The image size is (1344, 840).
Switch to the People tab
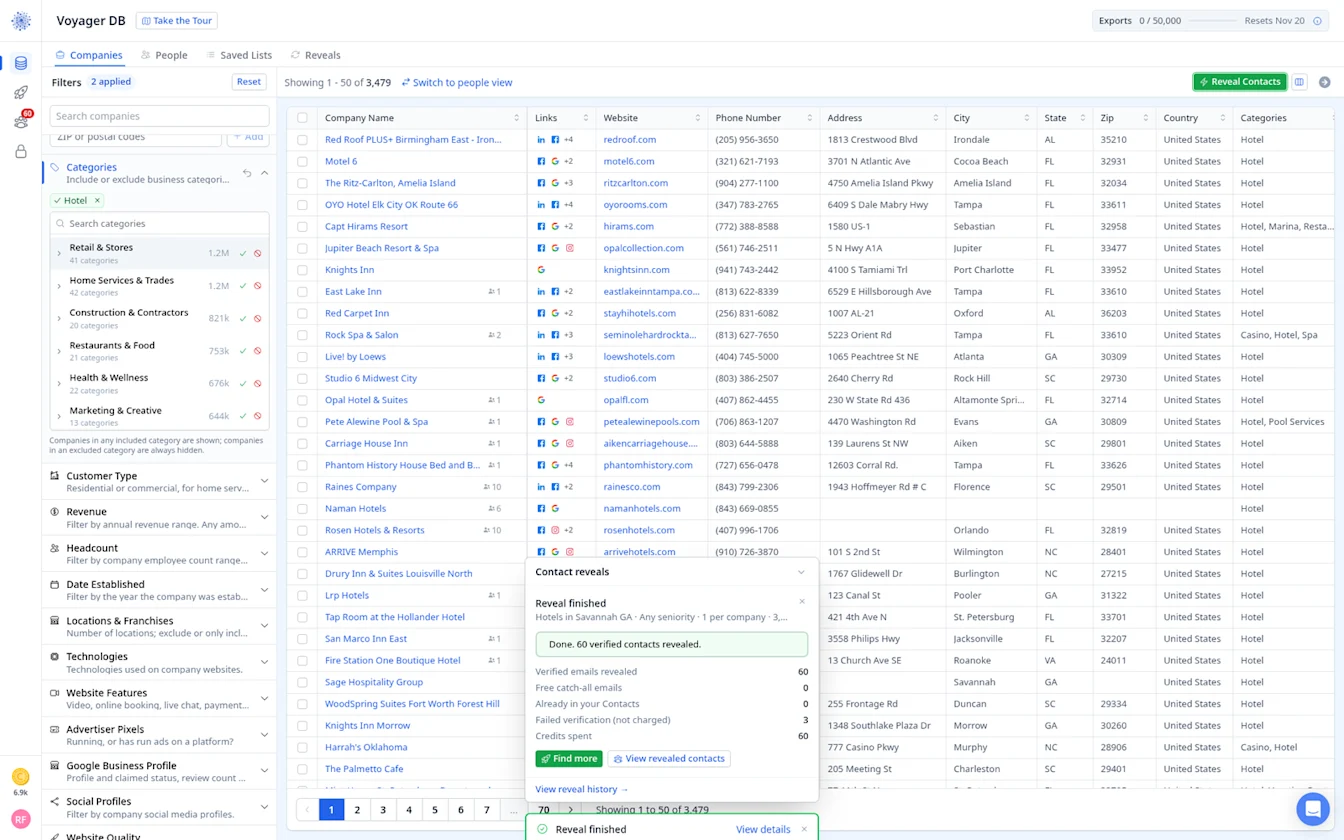[x=164, y=55]
